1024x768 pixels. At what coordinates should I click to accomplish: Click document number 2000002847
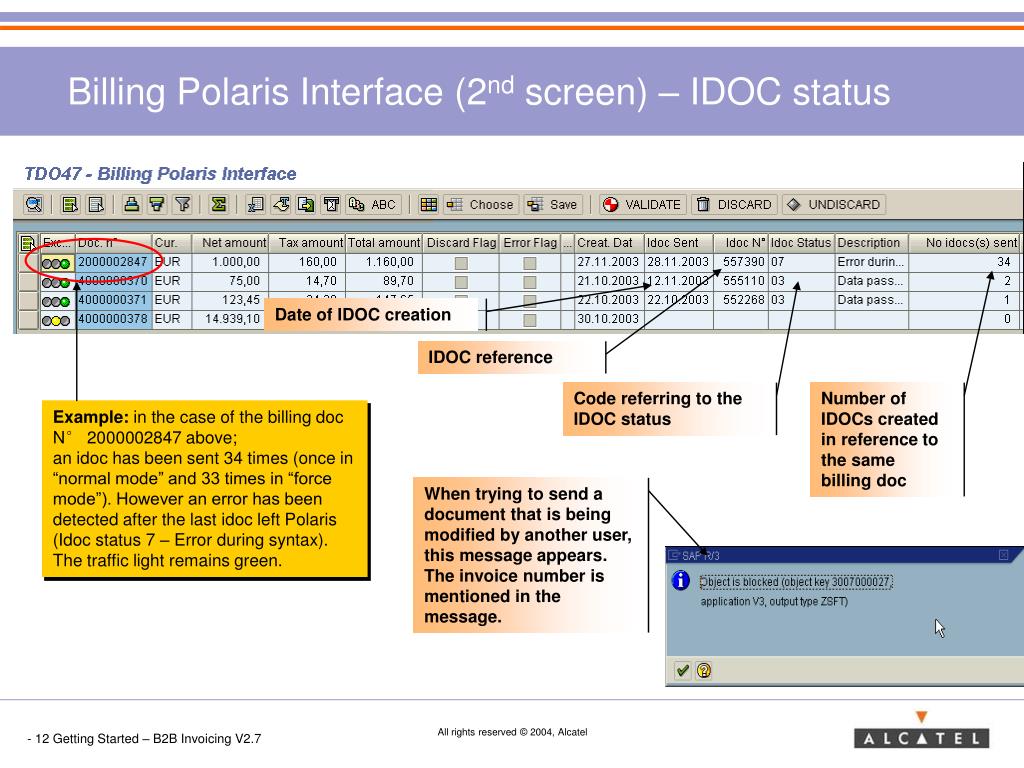113,262
